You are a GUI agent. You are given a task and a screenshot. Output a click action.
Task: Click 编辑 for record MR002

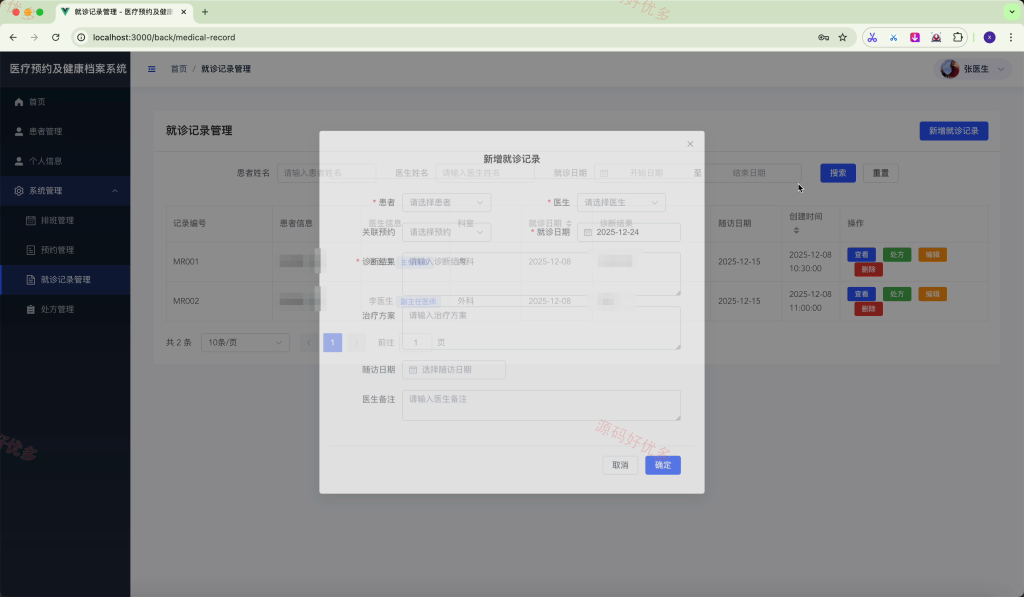coord(932,294)
